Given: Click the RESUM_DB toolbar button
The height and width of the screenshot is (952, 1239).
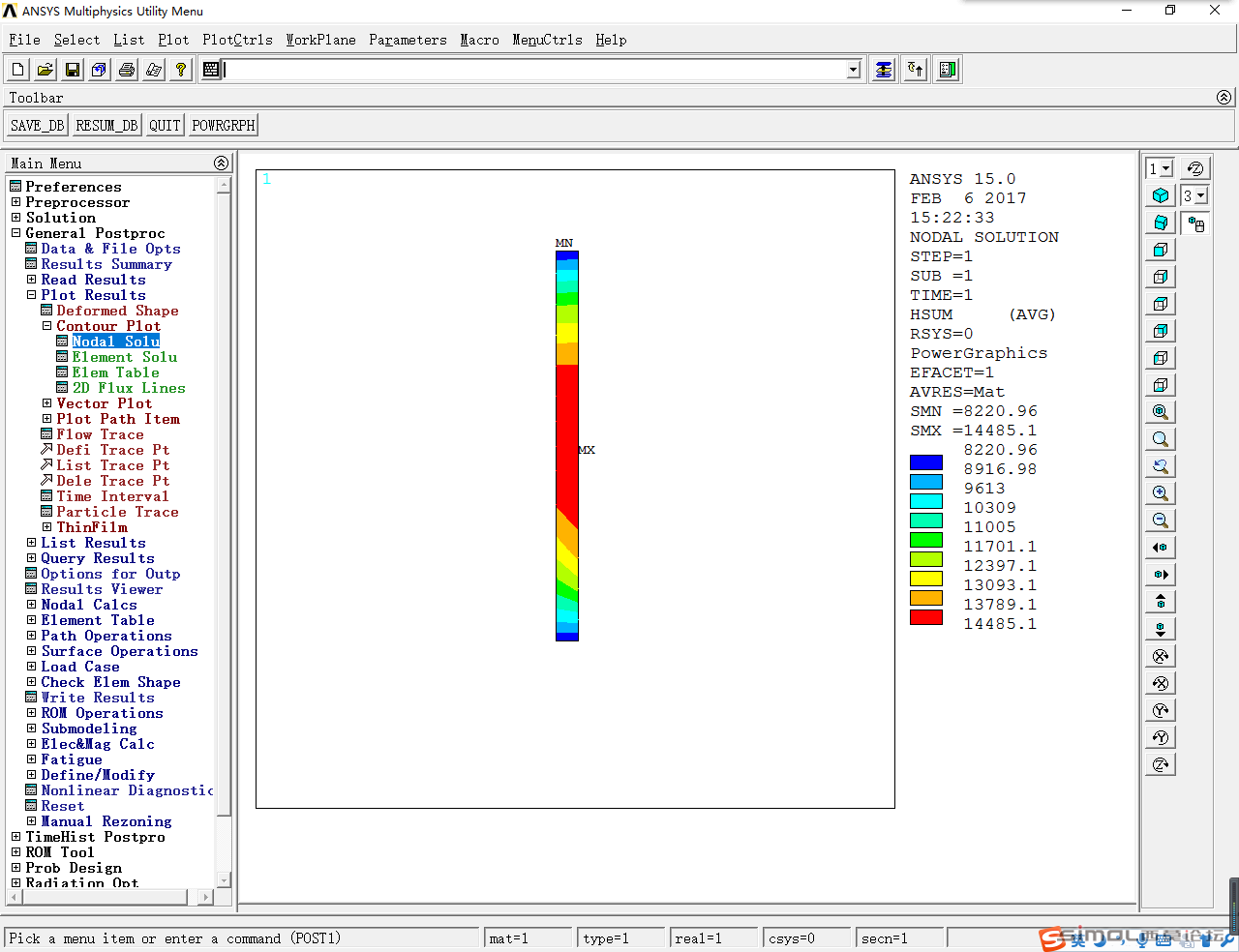Looking at the screenshot, I should 106,126.
